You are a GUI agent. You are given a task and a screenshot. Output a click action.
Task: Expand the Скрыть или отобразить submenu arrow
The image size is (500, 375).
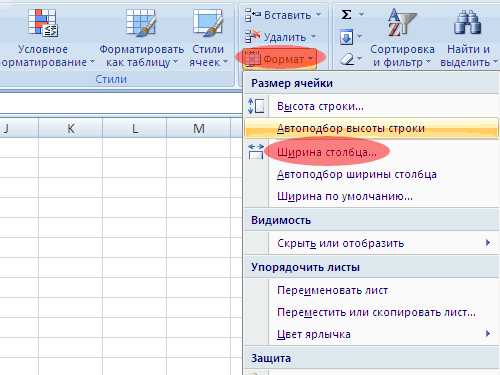tap(488, 243)
